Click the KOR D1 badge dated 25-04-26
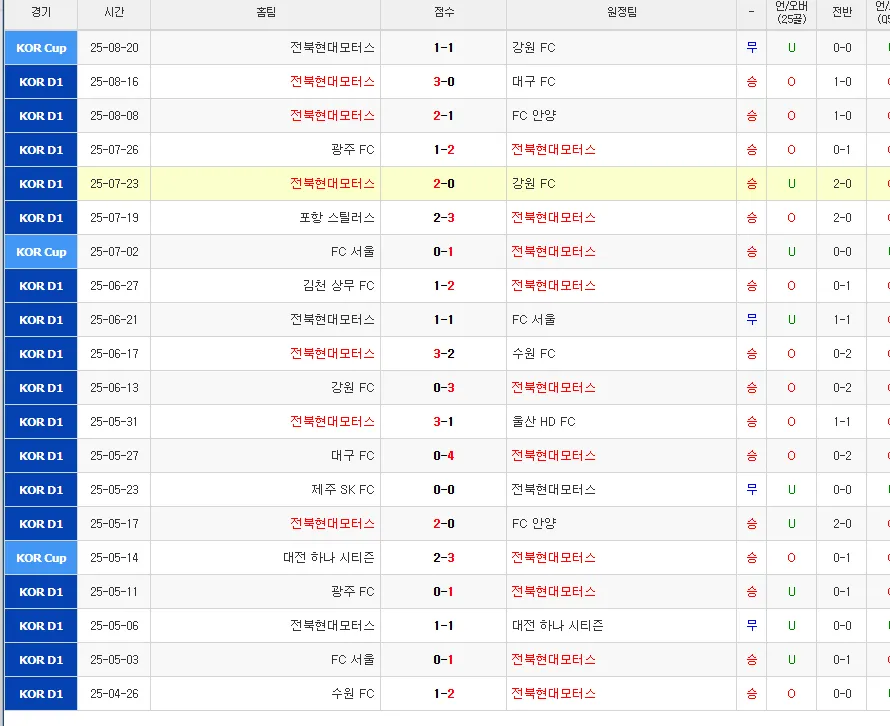The width and height of the screenshot is (890, 726). [41, 694]
